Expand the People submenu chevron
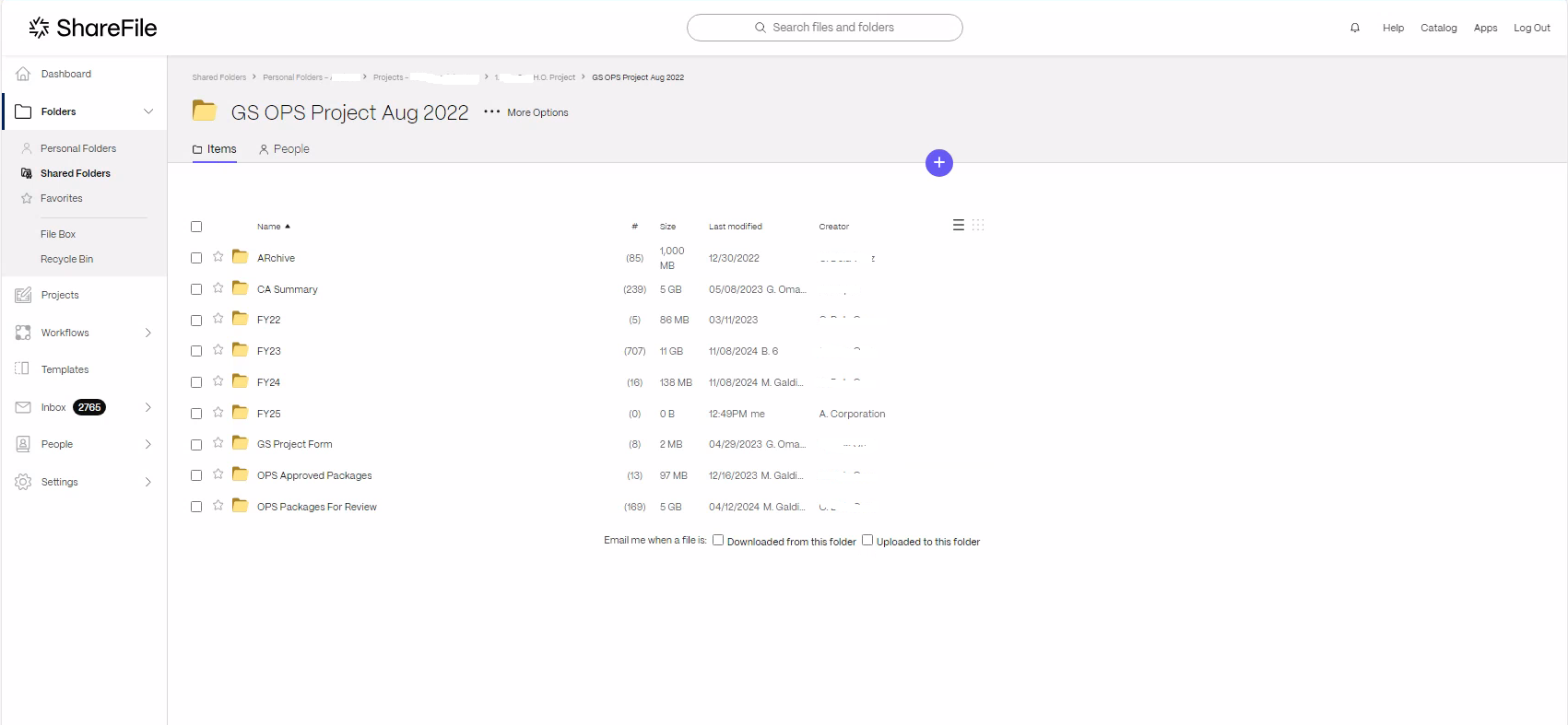 (x=148, y=444)
